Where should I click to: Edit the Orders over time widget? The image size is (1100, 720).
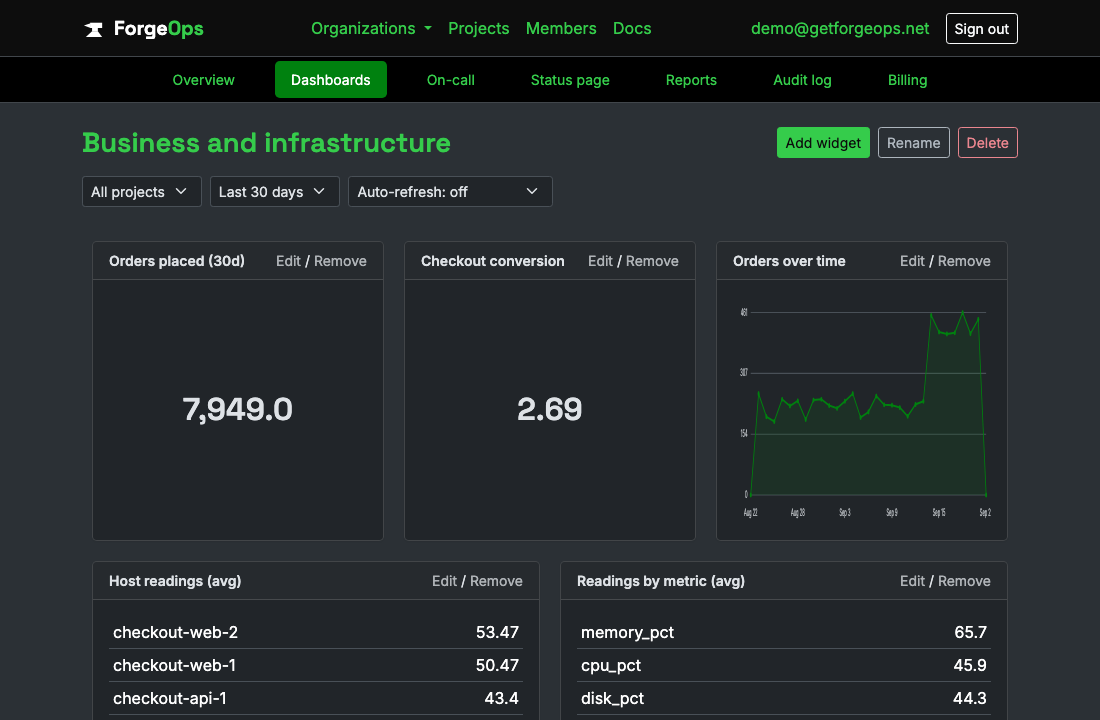pos(912,261)
